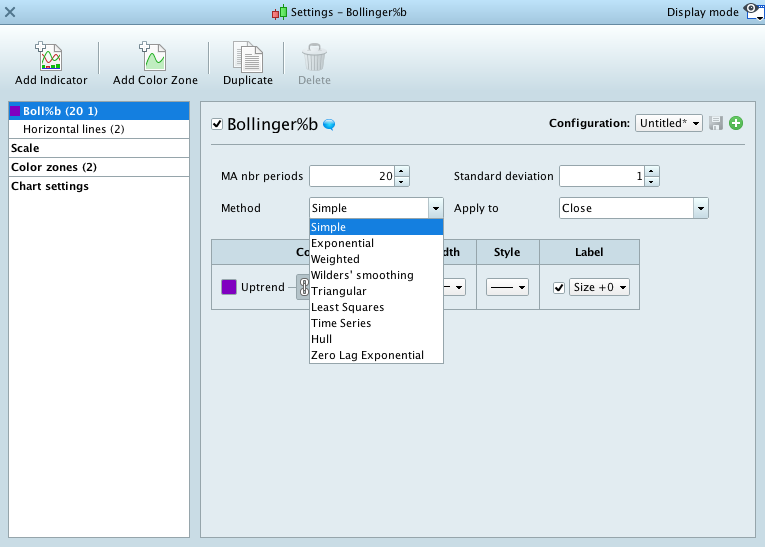Uncheck the Label checkbox in Uptrend row
Image resolution: width=765 pixels, height=547 pixels.
click(559, 287)
